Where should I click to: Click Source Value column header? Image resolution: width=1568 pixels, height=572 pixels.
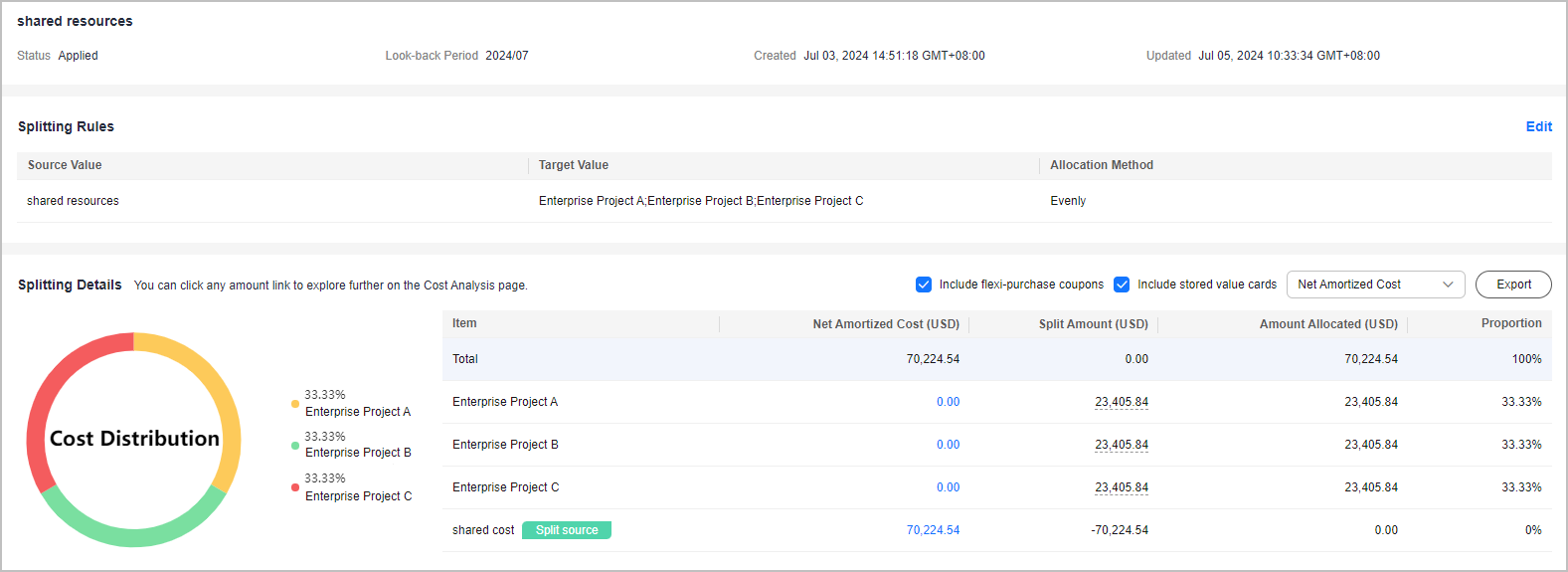coord(65,165)
